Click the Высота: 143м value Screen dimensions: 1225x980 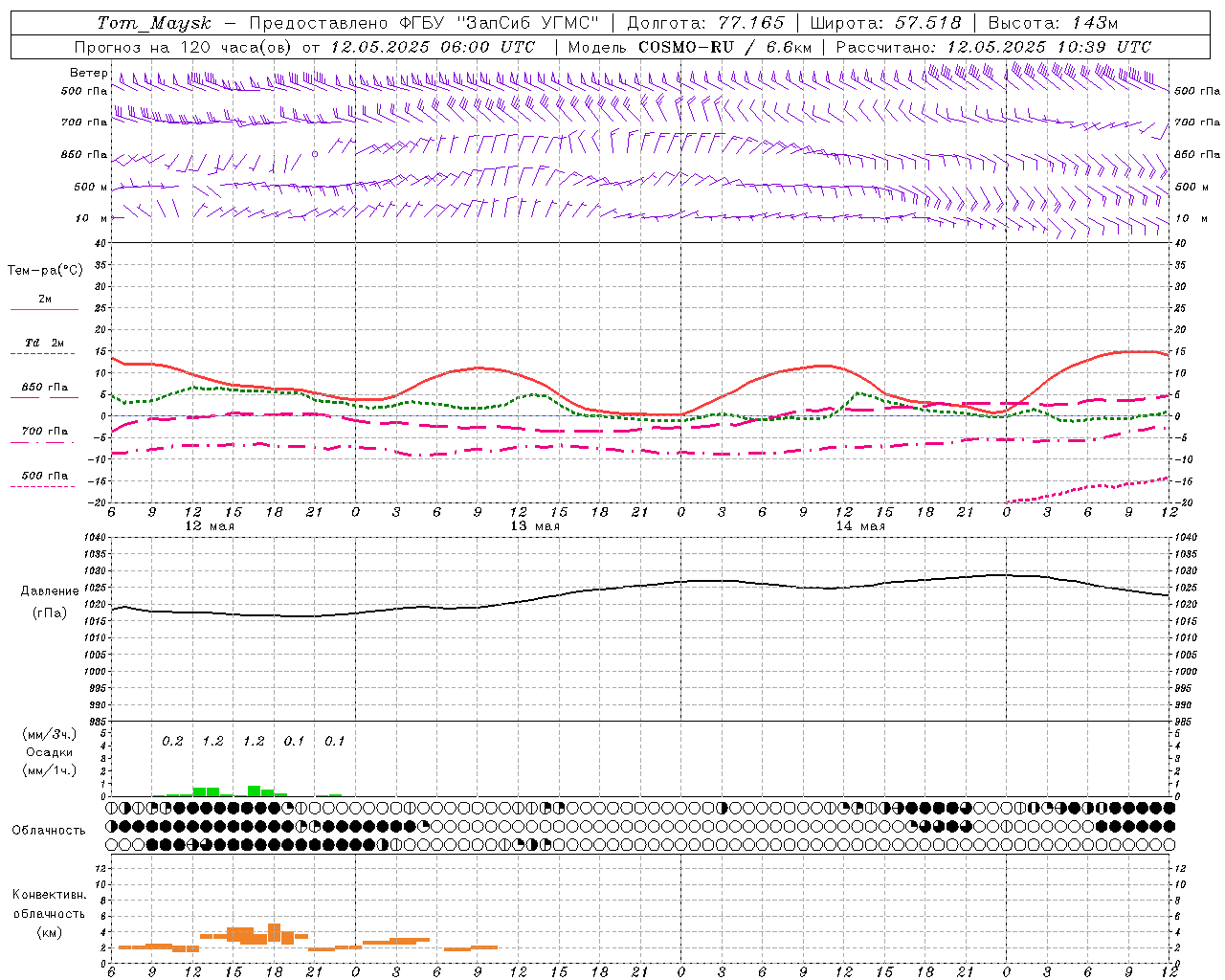click(1053, 23)
